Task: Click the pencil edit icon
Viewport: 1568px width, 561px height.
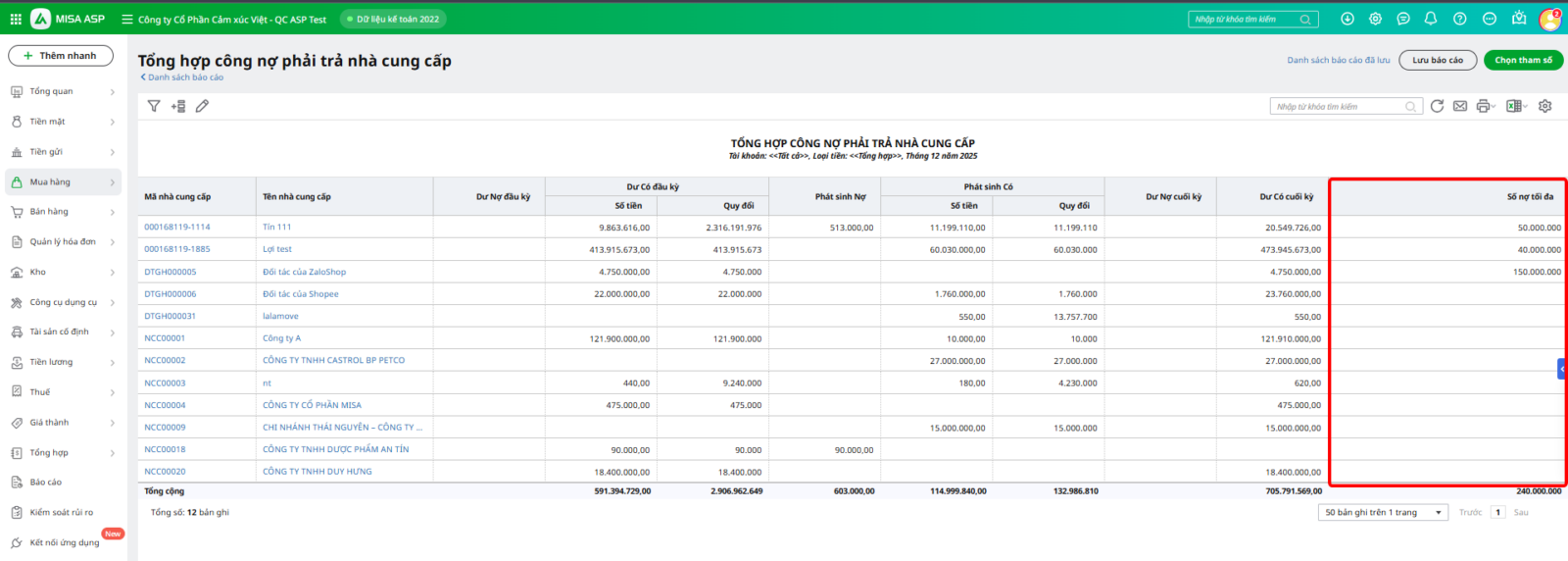Action: (x=202, y=106)
